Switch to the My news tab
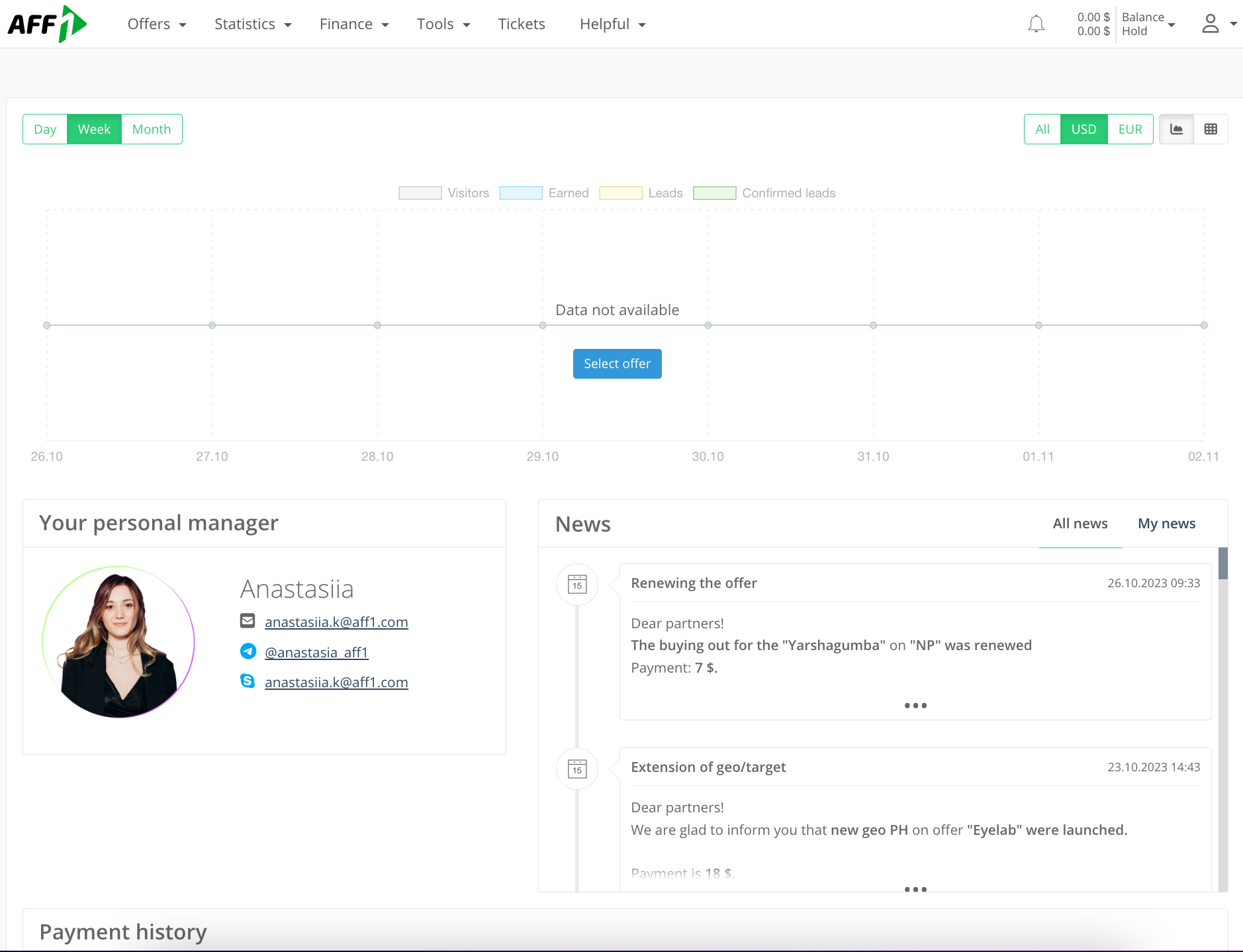This screenshot has height=952, width=1243. (1166, 524)
